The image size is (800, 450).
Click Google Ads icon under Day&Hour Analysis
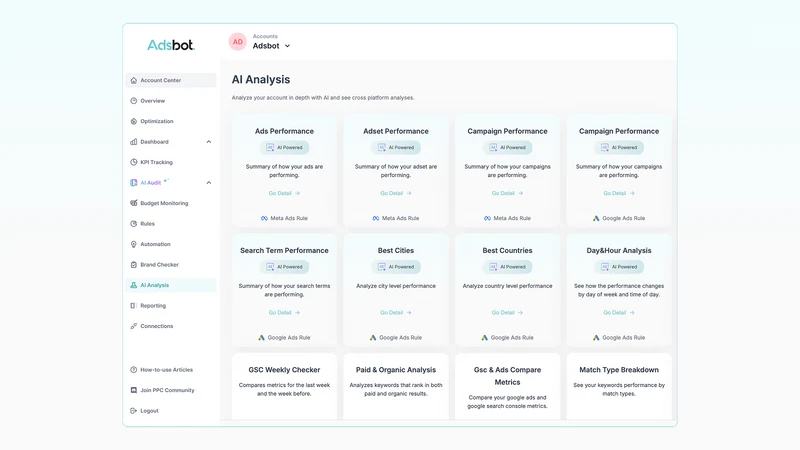click(596, 338)
